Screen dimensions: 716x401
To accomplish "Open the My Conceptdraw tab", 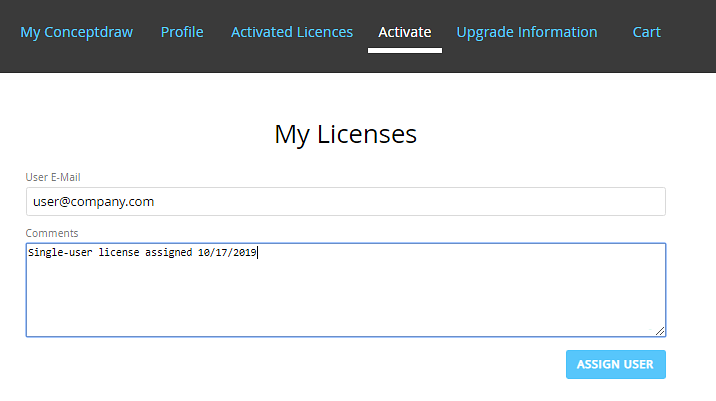I will tap(76, 32).
